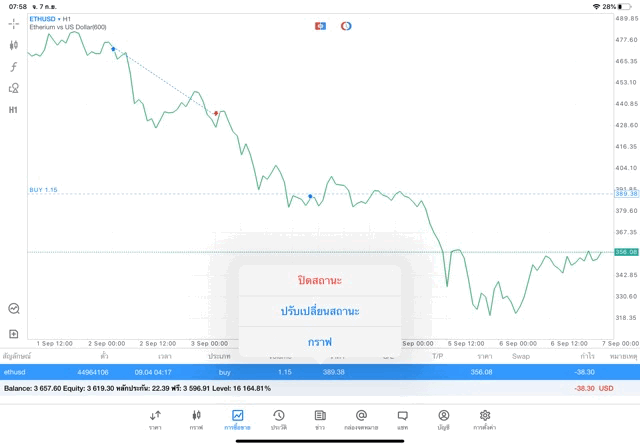The width and height of the screenshot is (640, 447).
Task: Click the new order icon at bottom-left of chart
Action: (x=14, y=334)
